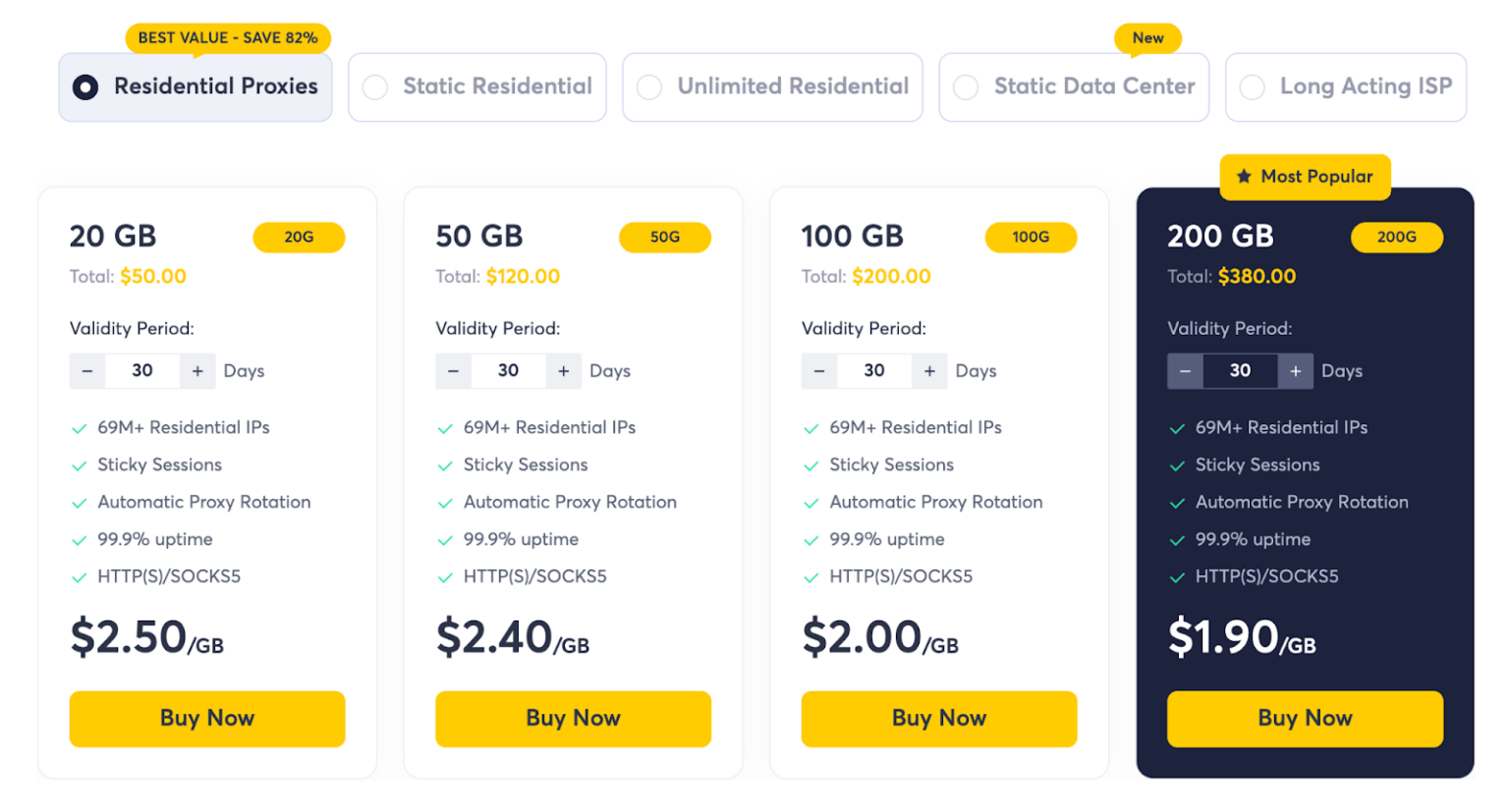Image resolution: width=1509 pixels, height=812 pixels.
Task: Increase validity days on 20 GB plan
Action: click(x=197, y=371)
